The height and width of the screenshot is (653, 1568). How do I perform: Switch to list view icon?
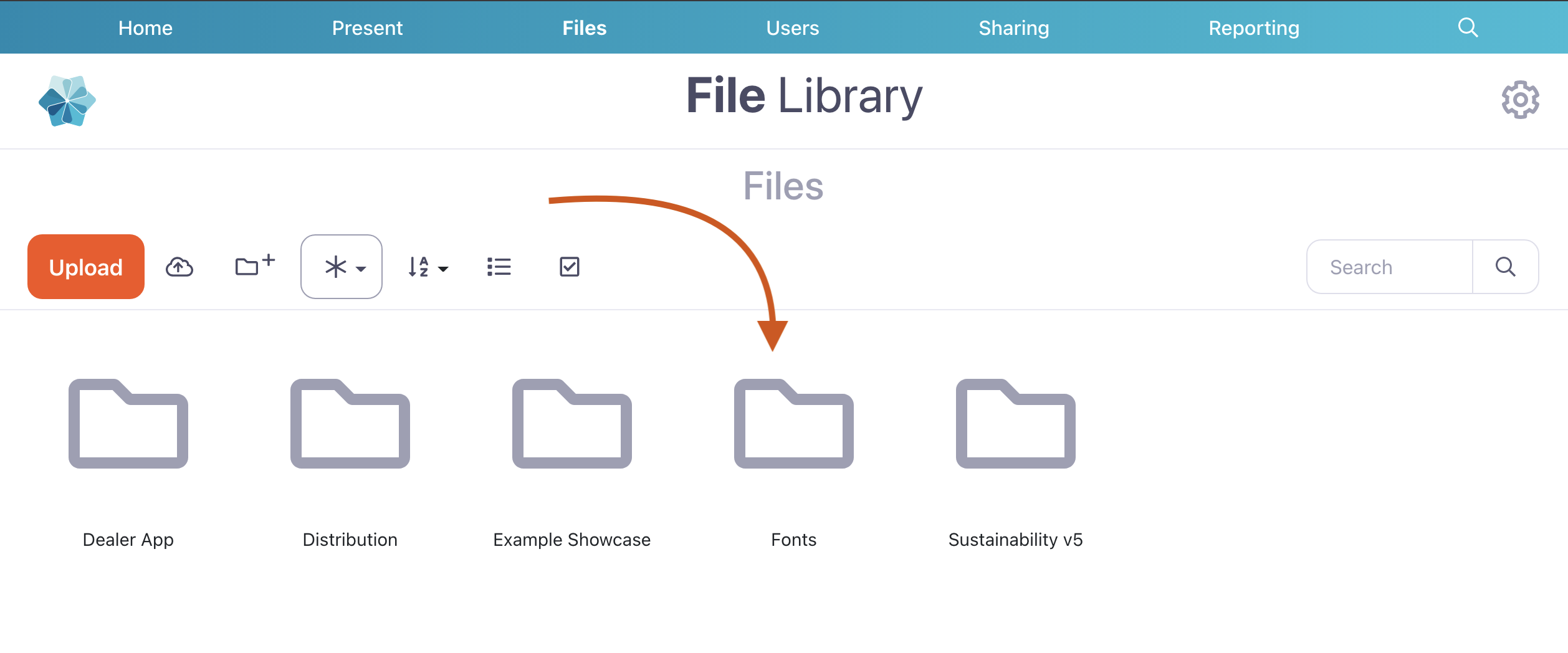[x=499, y=267]
